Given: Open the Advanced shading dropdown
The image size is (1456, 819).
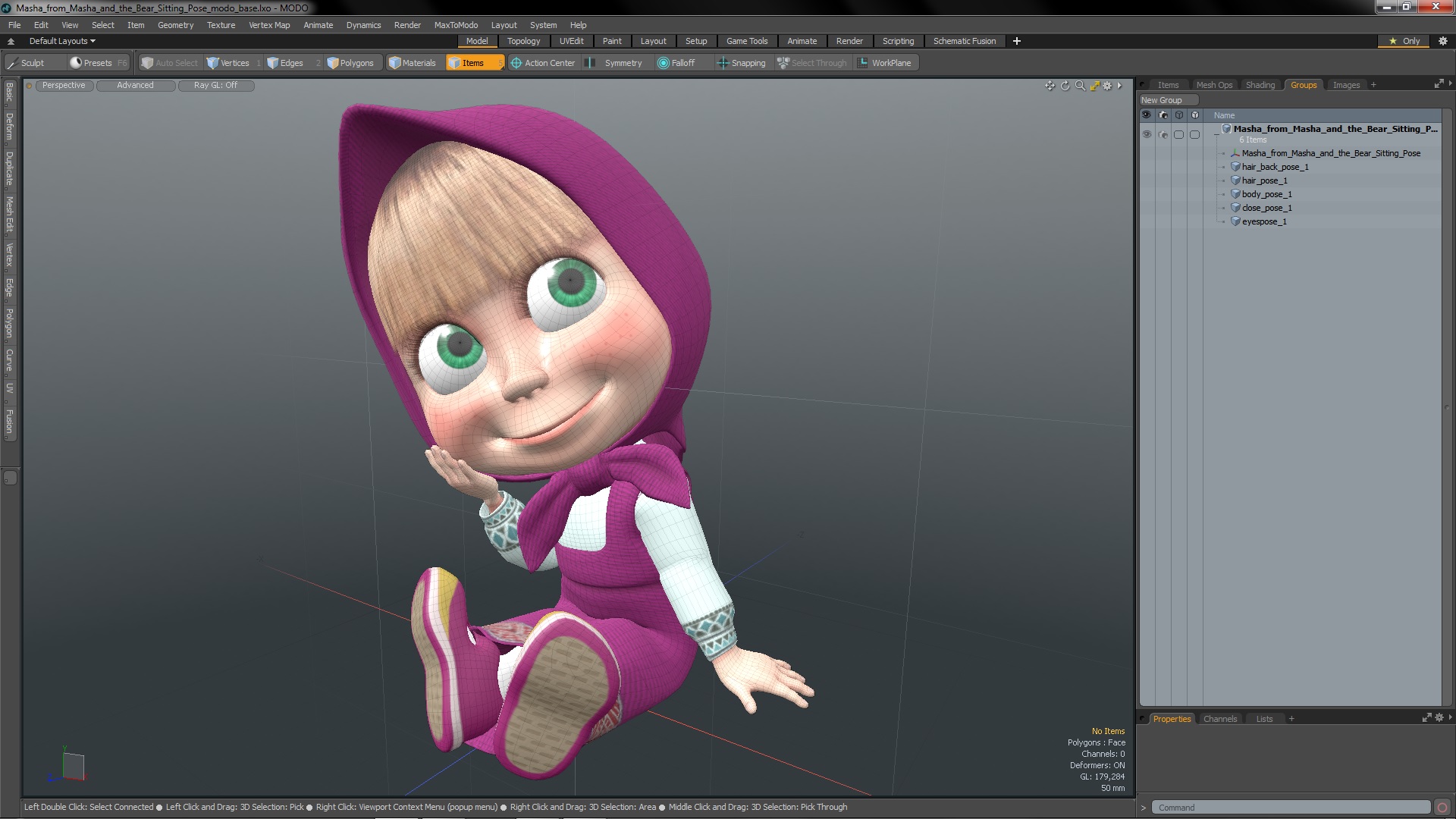Looking at the screenshot, I should coord(135,85).
